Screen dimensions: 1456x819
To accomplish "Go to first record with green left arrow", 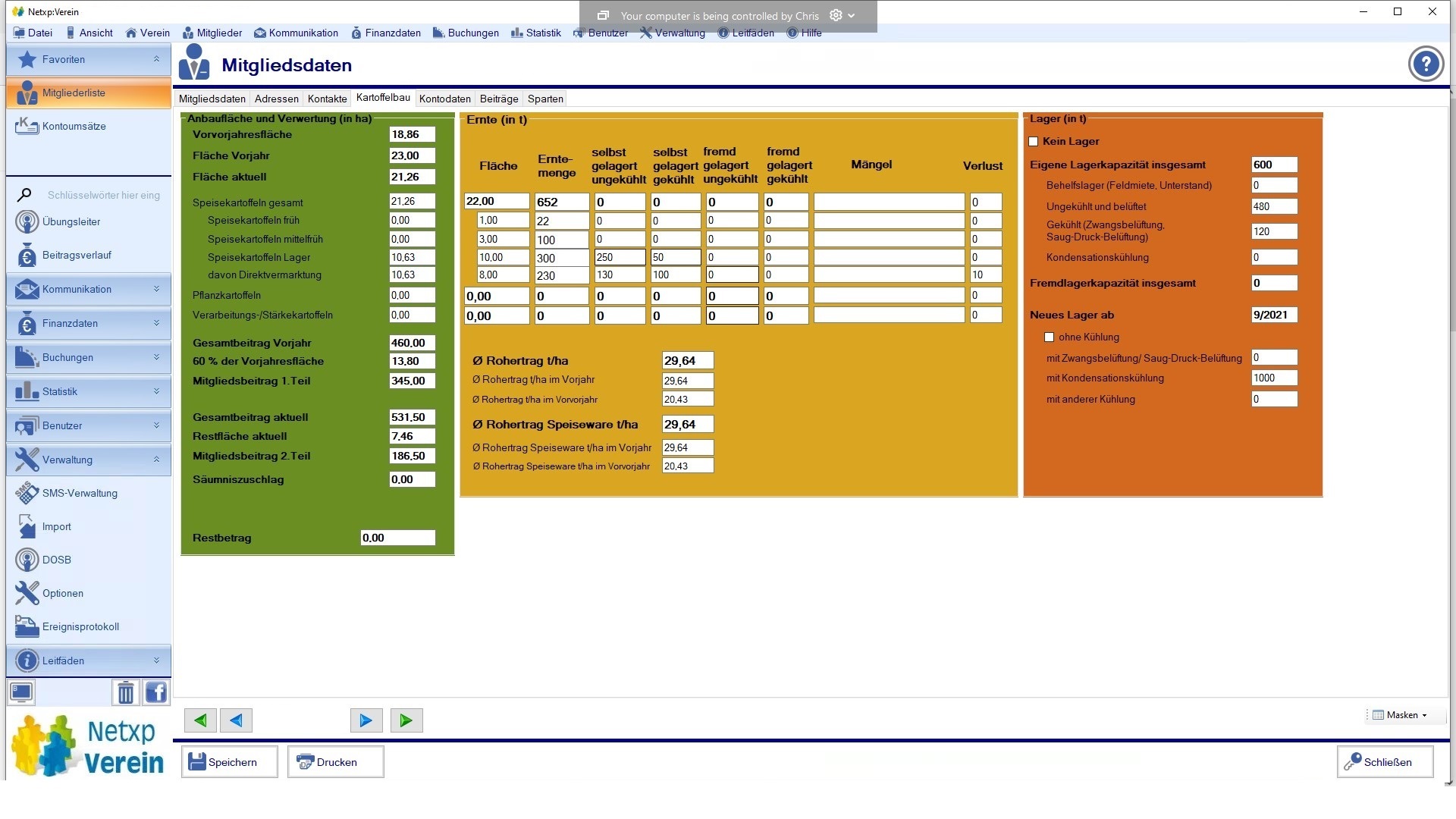I will point(200,720).
